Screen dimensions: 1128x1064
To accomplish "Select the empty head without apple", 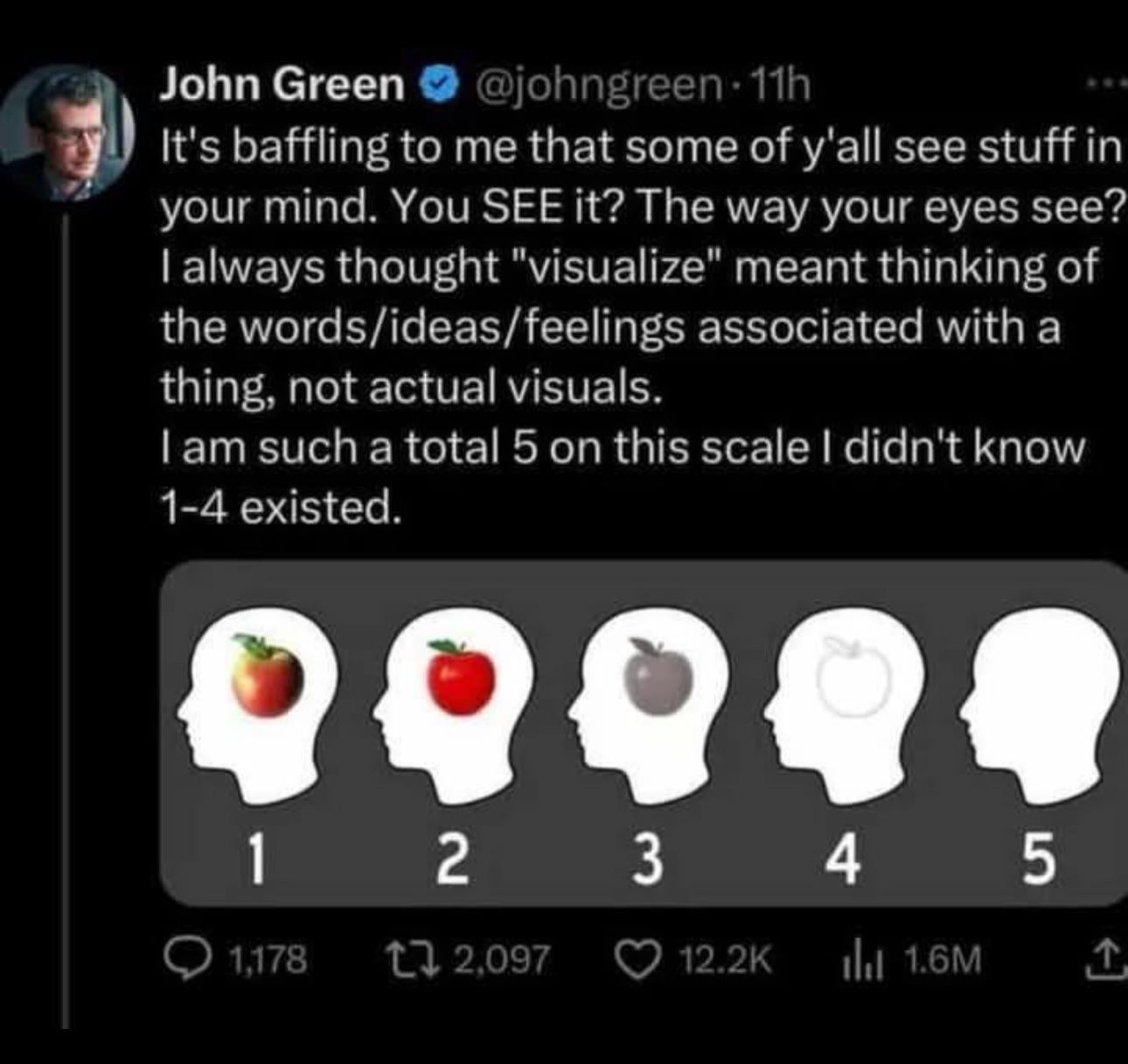I will (1038, 706).
